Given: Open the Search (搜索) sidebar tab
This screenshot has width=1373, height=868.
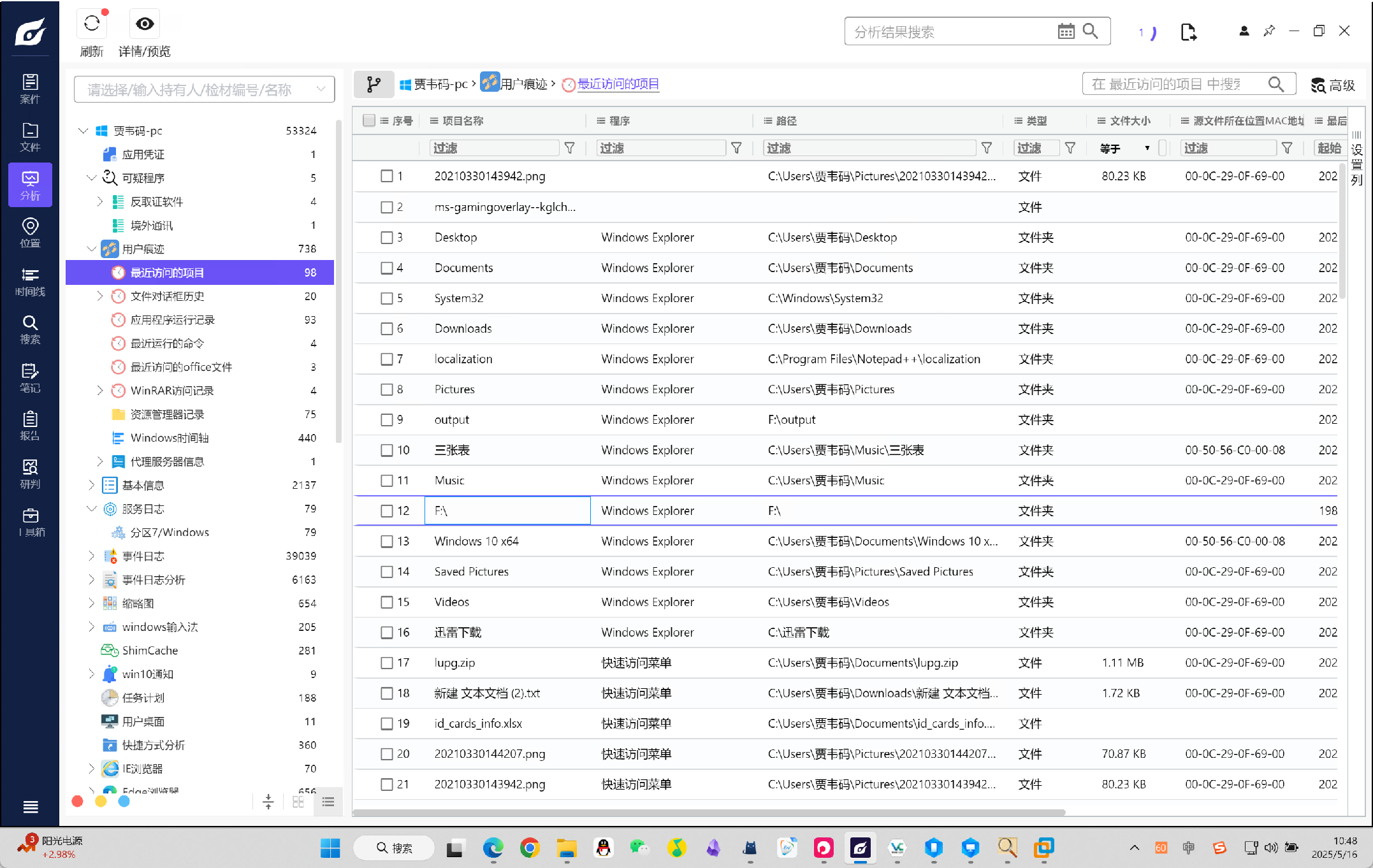Looking at the screenshot, I should [x=30, y=329].
